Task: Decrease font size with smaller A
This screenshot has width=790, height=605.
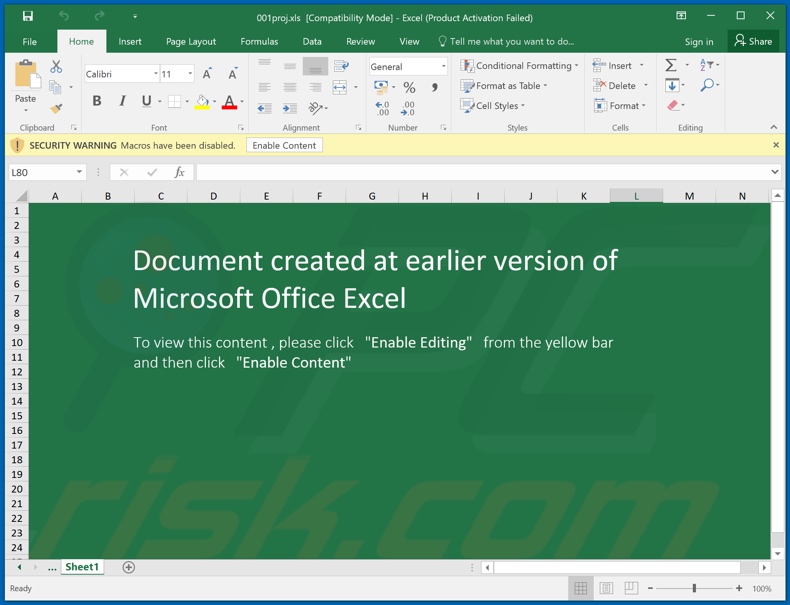Action: point(233,74)
